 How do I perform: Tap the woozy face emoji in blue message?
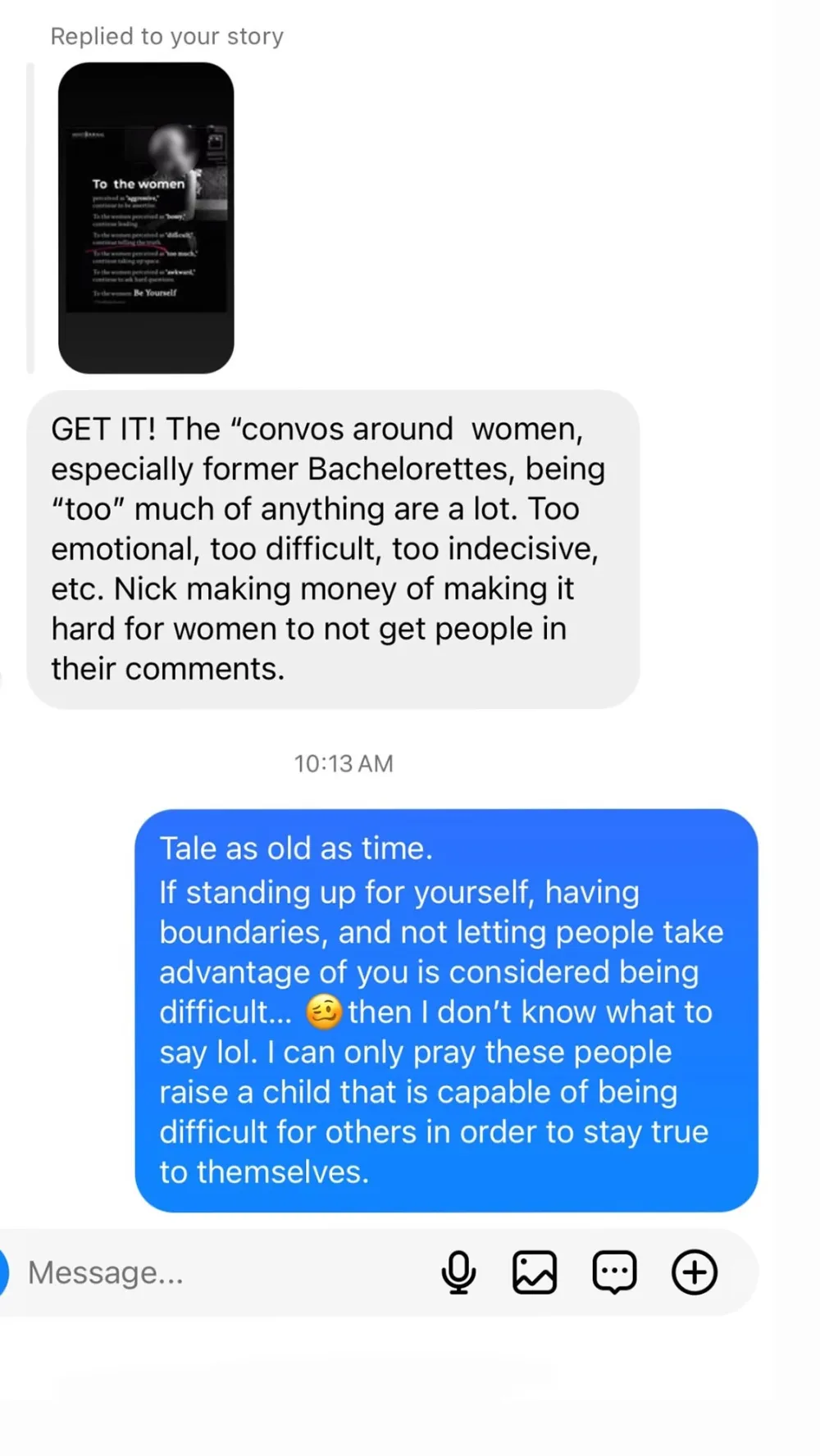[x=324, y=1012]
